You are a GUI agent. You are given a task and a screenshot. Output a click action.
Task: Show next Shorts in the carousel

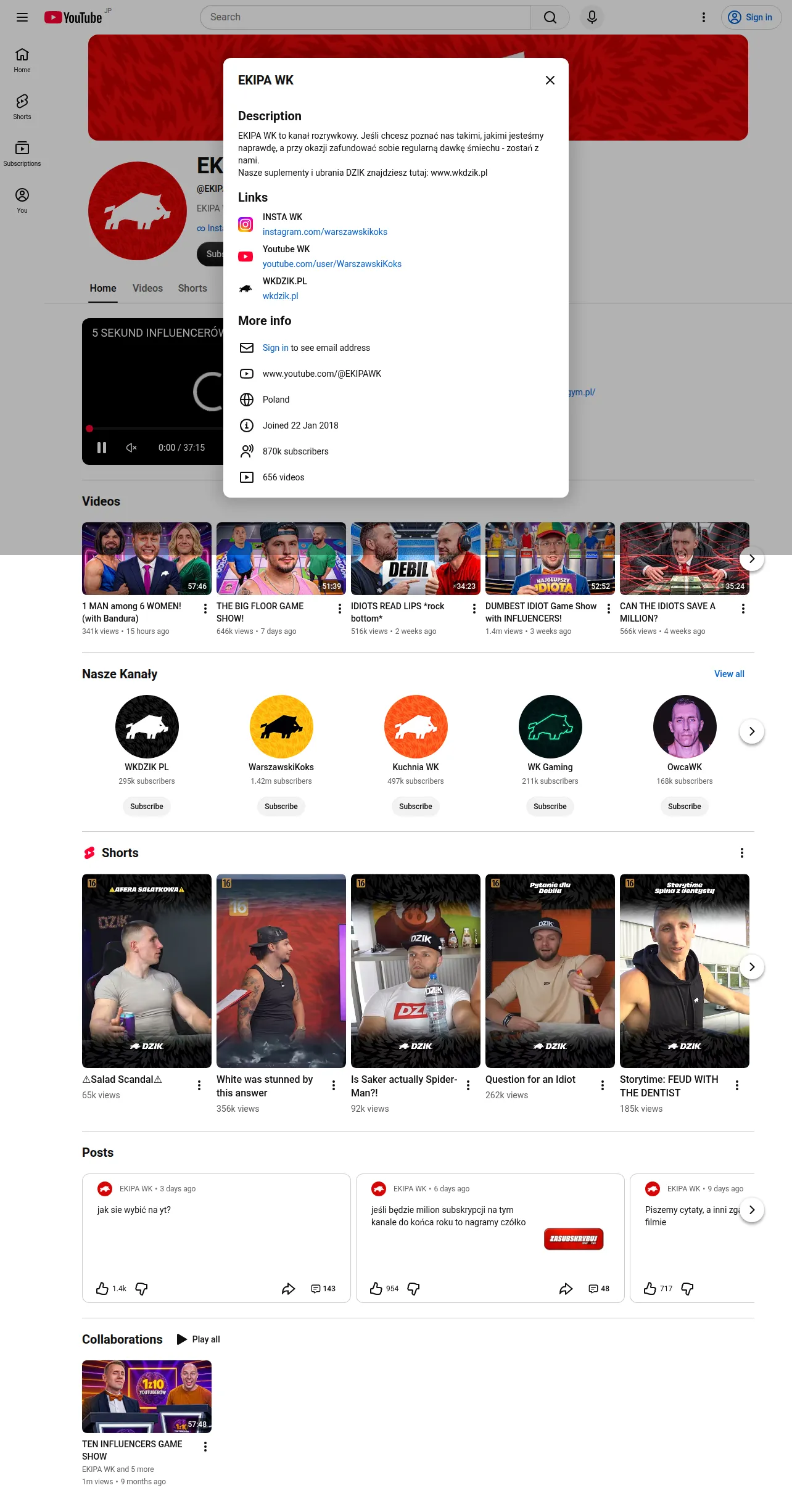[752, 967]
